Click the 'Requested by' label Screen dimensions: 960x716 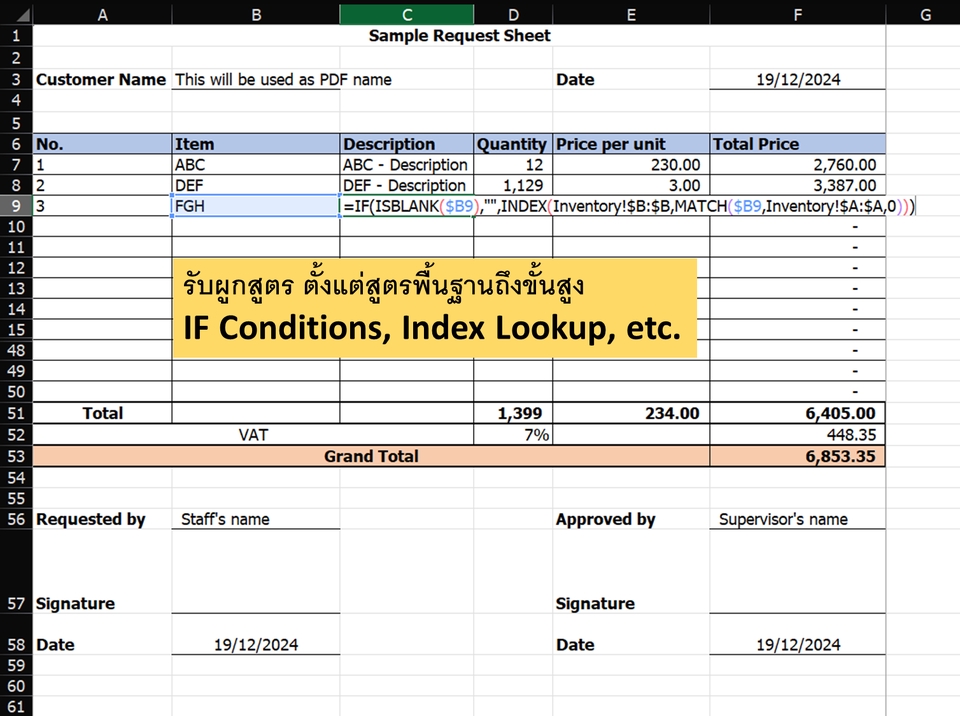pyautogui.click(x=91, y=519)
